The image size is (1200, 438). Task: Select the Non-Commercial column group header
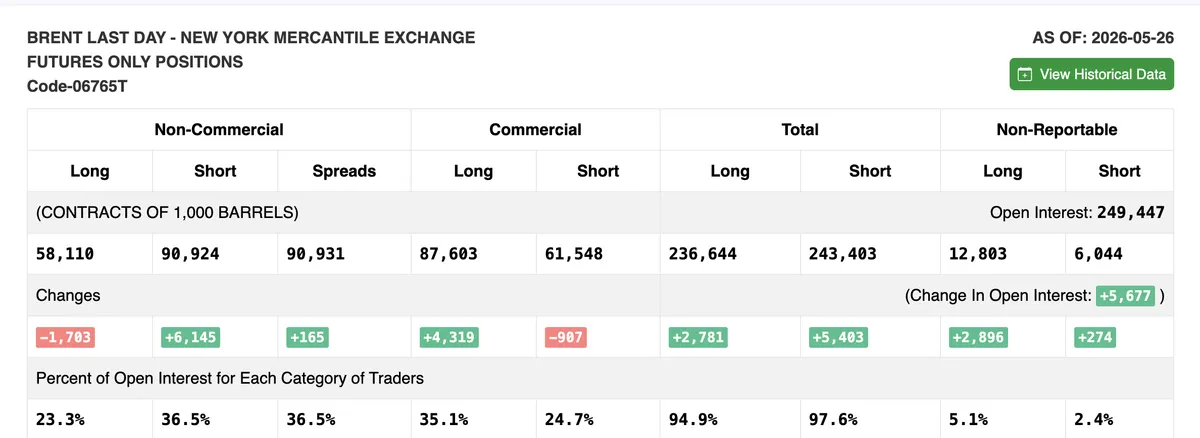pos(219,130)
